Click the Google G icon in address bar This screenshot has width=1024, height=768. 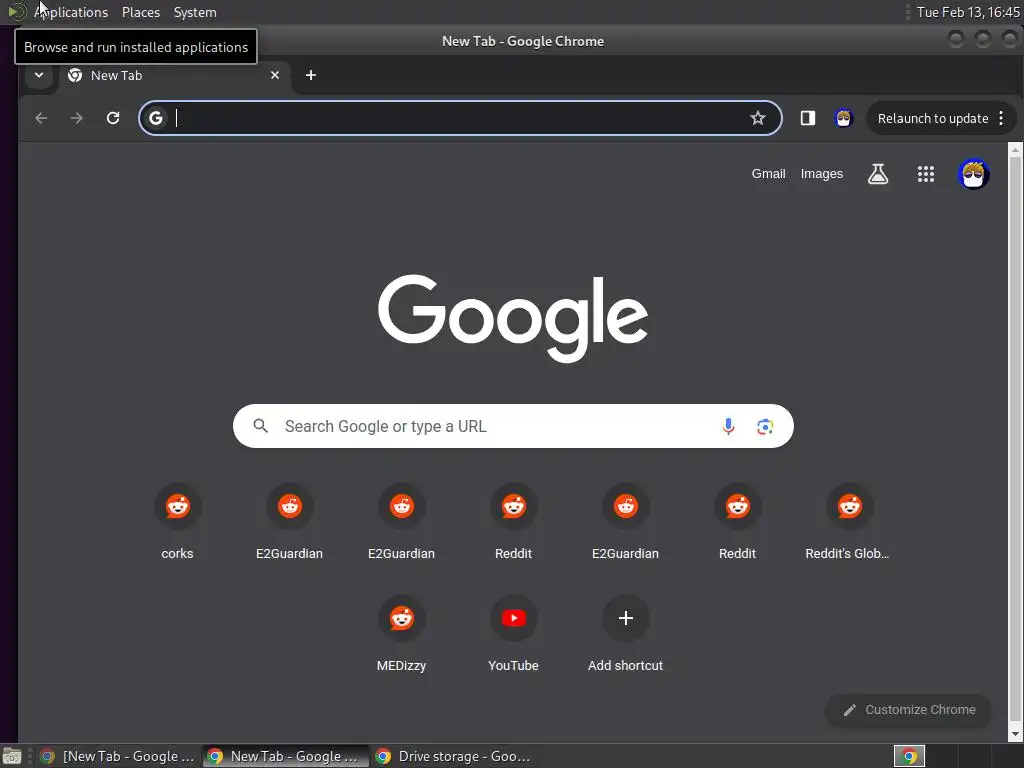(155, 118)
